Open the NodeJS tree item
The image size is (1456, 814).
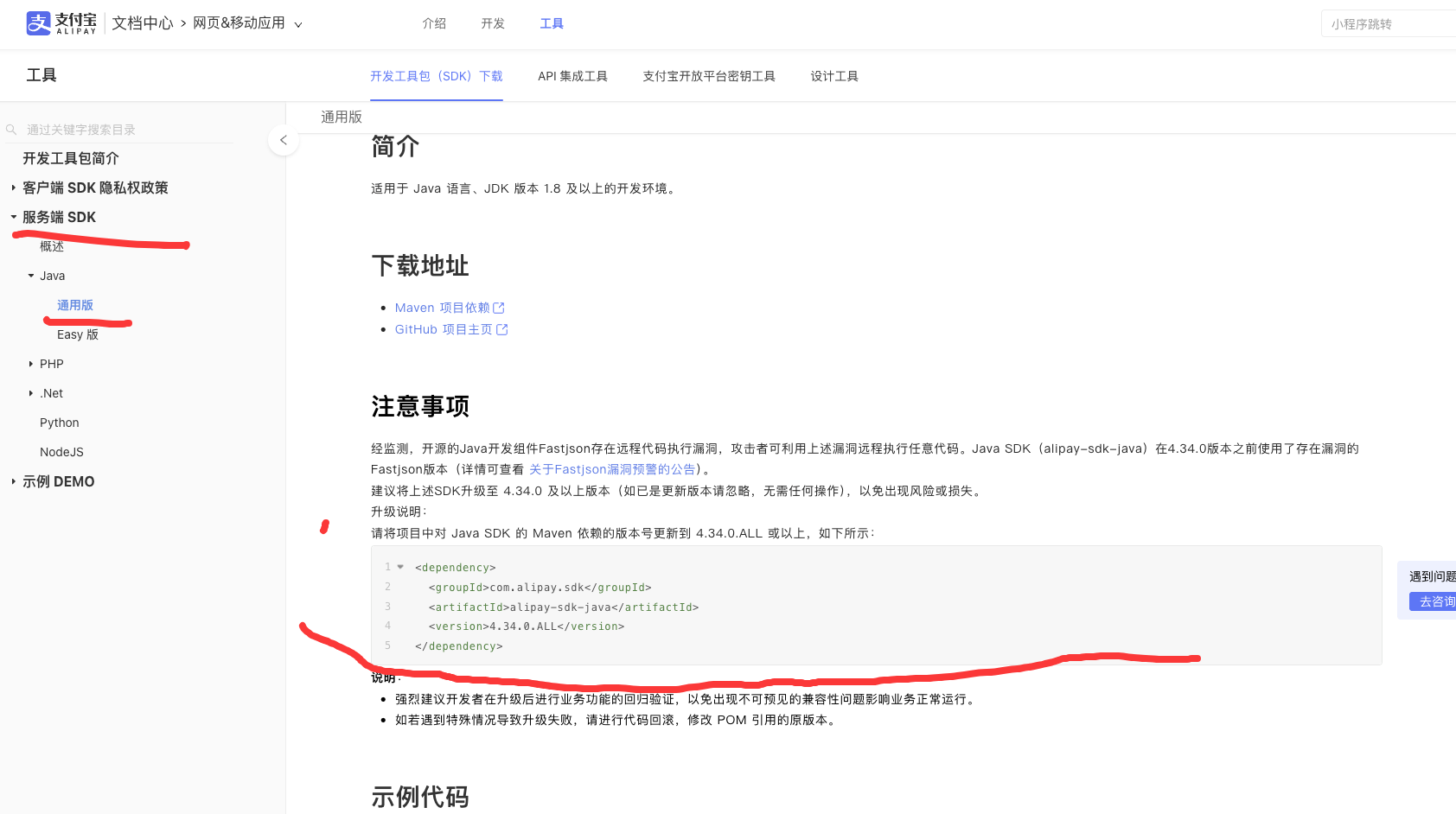coord(61,452)
